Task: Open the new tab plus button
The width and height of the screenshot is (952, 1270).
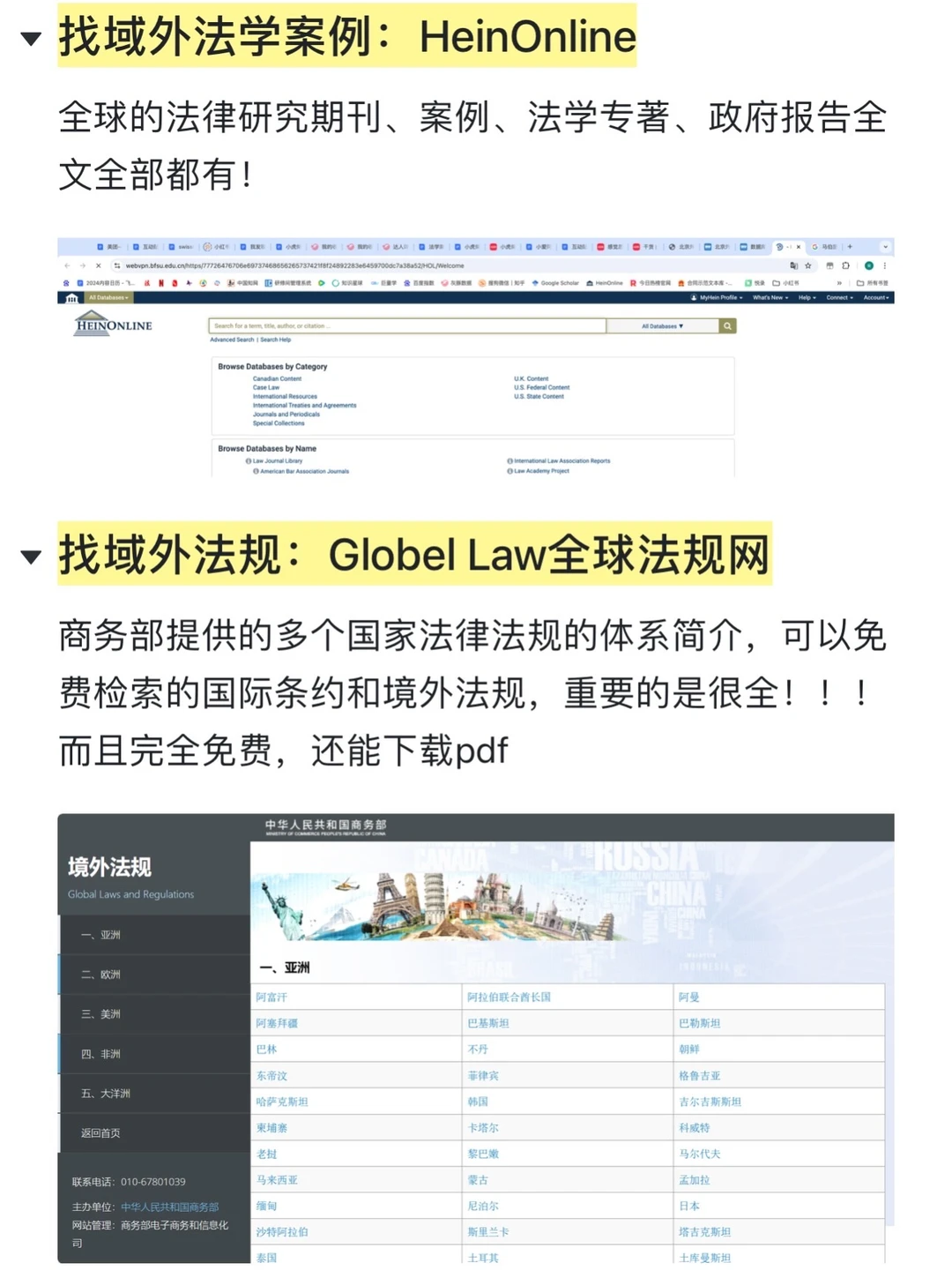Action: (850, 247)
